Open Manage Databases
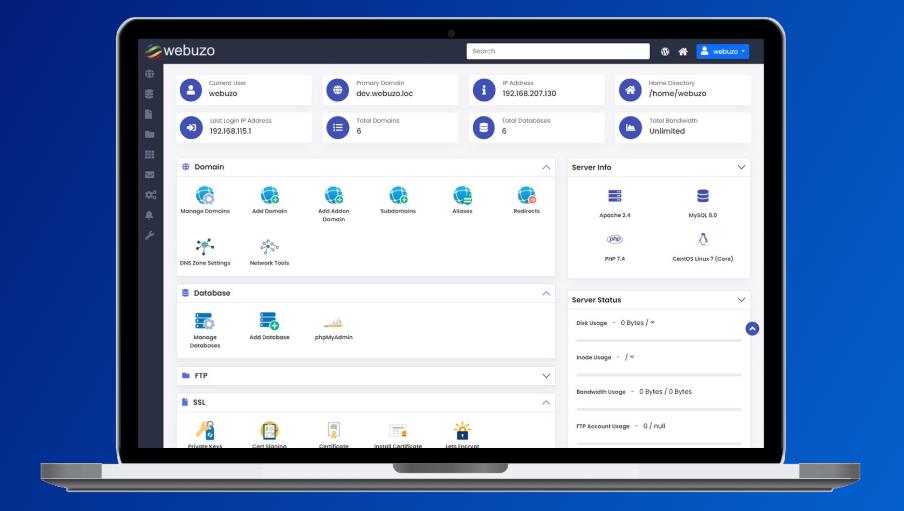 coord(205,321)
